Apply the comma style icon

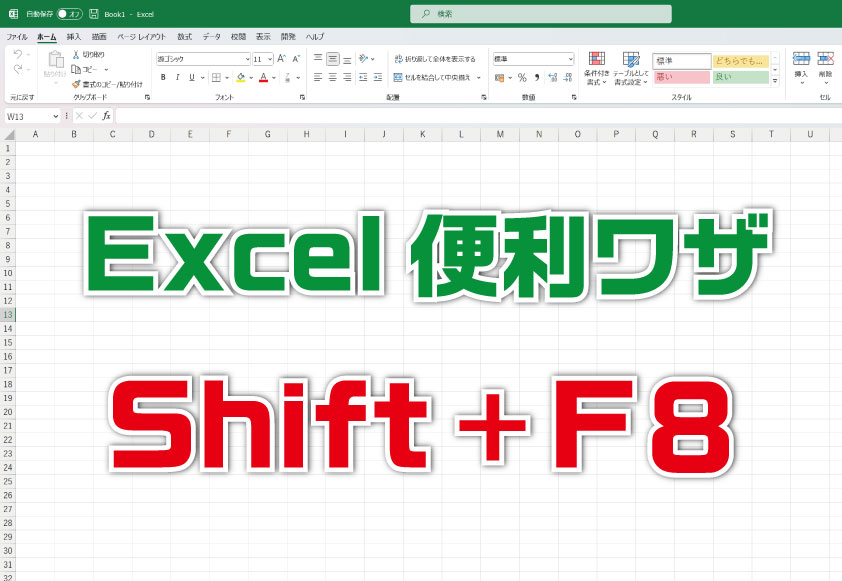click(537, 78)
